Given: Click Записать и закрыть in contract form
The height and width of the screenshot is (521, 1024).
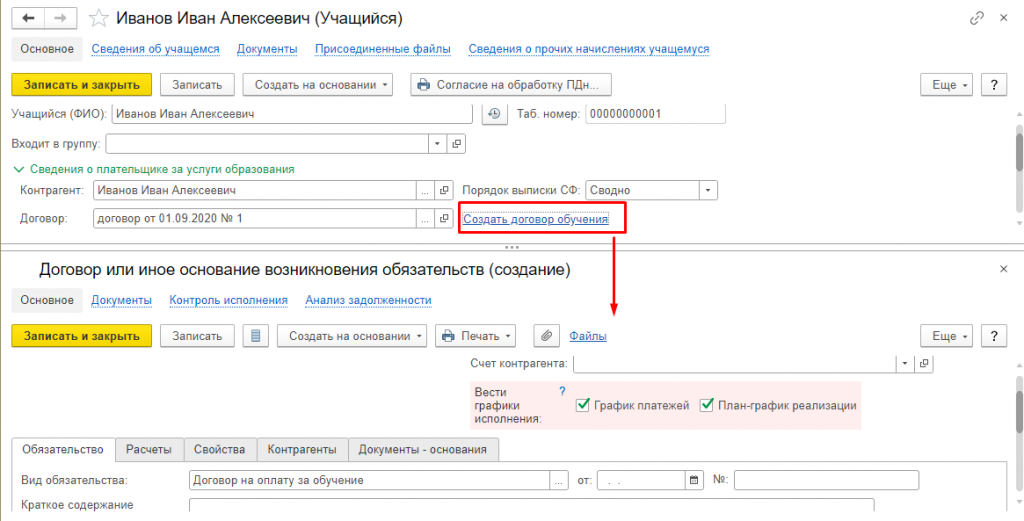Looking at the screenshot, I should (82, 336).
